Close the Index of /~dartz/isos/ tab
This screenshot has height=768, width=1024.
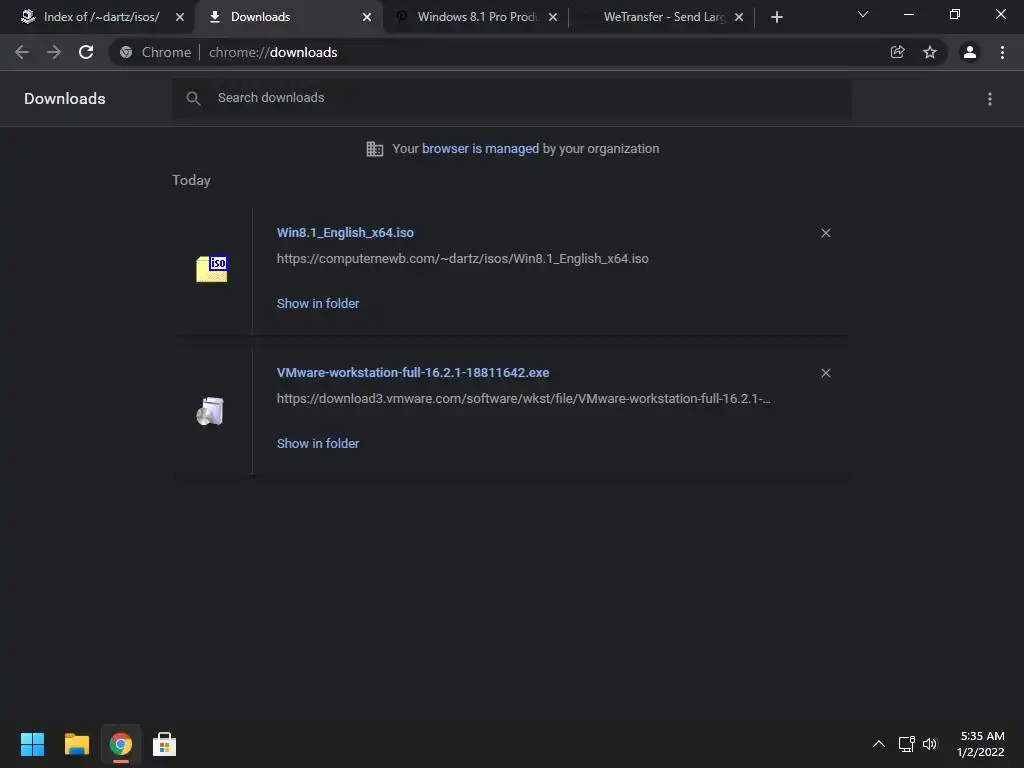pyautogui.click(x=180, y=17)
